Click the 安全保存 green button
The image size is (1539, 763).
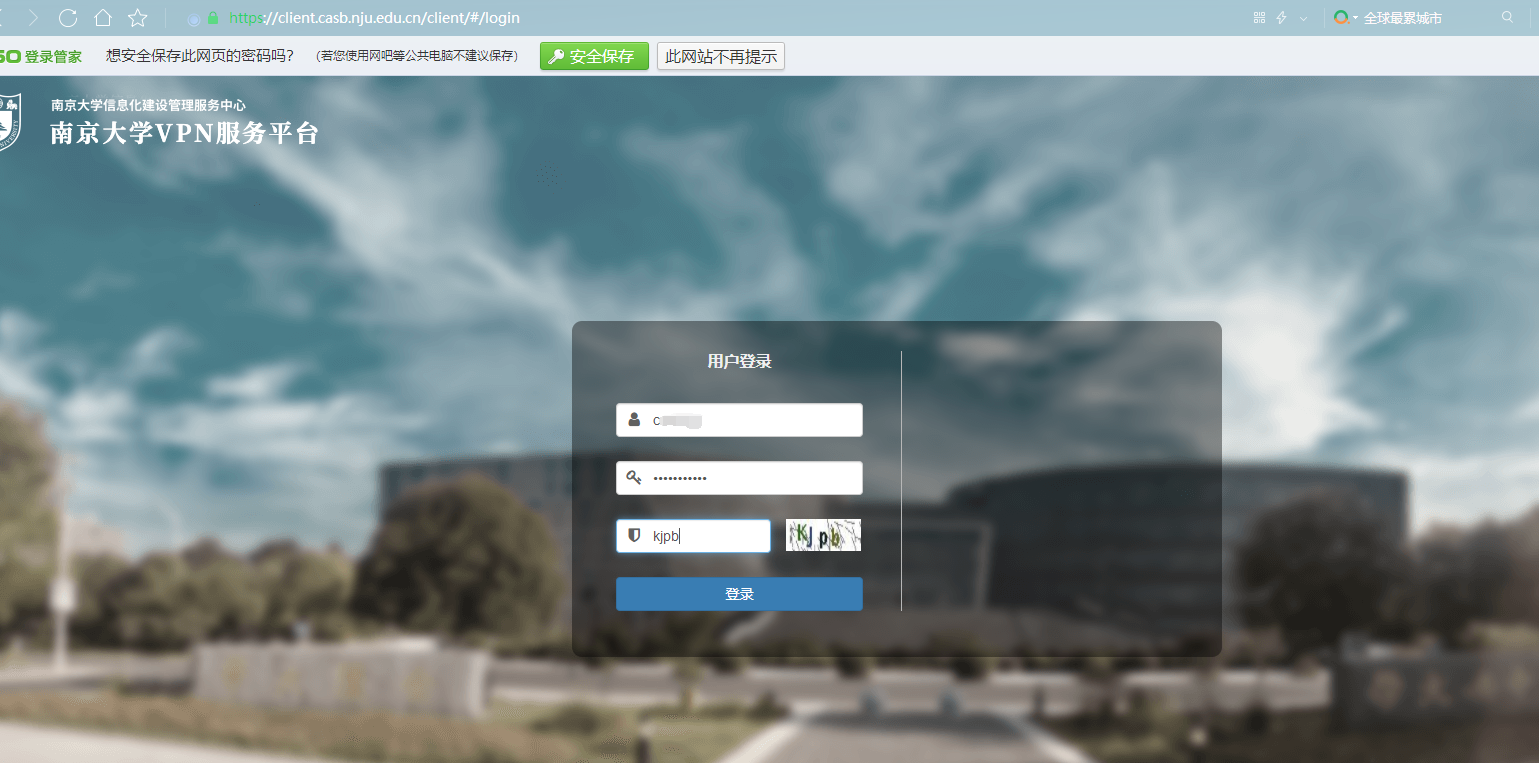pos(594,57)
